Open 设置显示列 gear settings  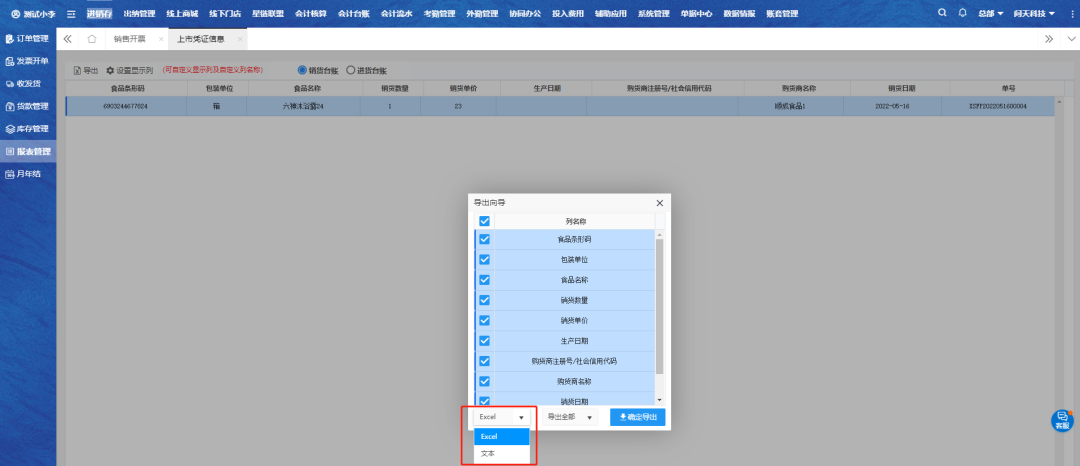[111, 70]
